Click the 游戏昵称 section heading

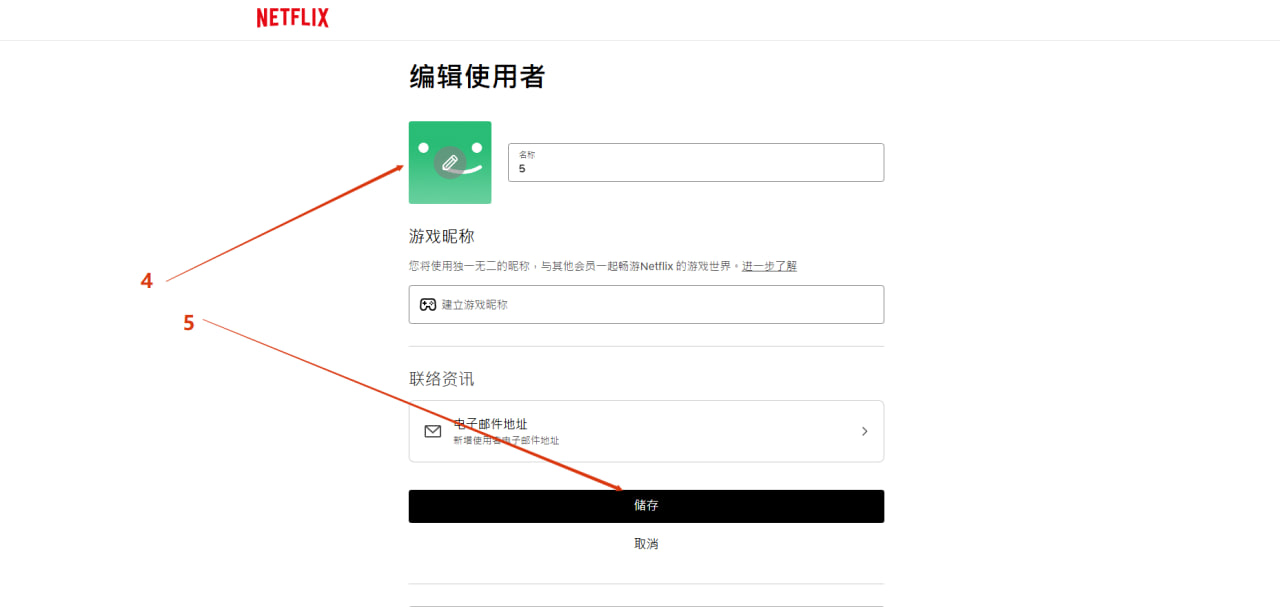pos(441,236)
